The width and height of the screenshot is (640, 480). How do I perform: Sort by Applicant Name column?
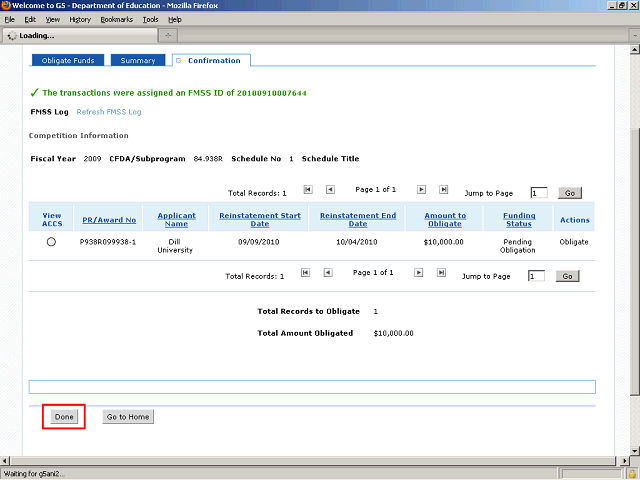click(176, 220)
